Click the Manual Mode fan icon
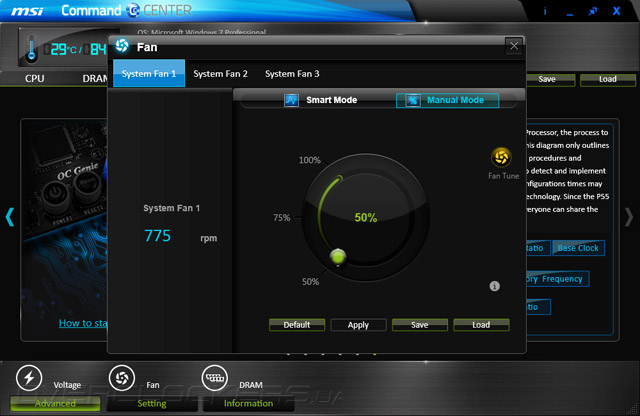640x416 pixels. [413, 100]
